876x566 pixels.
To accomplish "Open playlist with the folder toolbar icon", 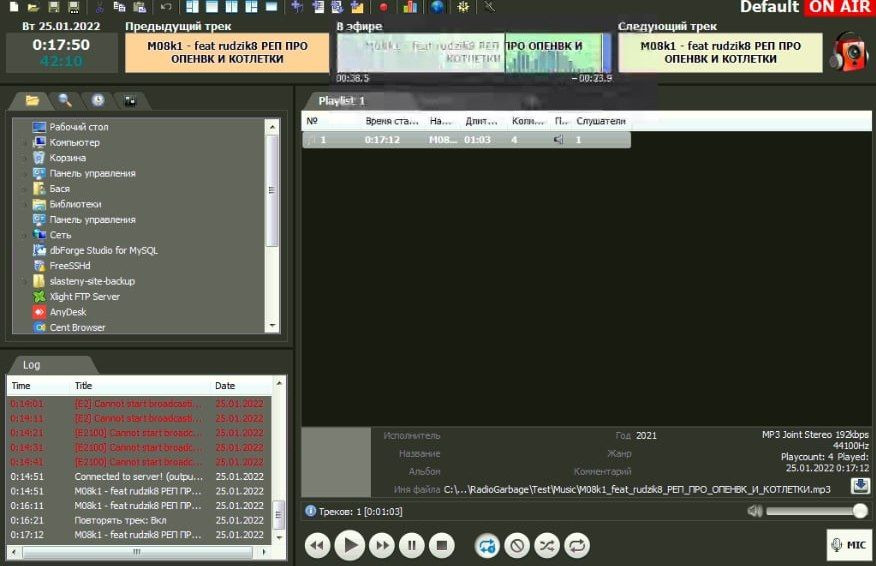I will click(x=33, y=7).
